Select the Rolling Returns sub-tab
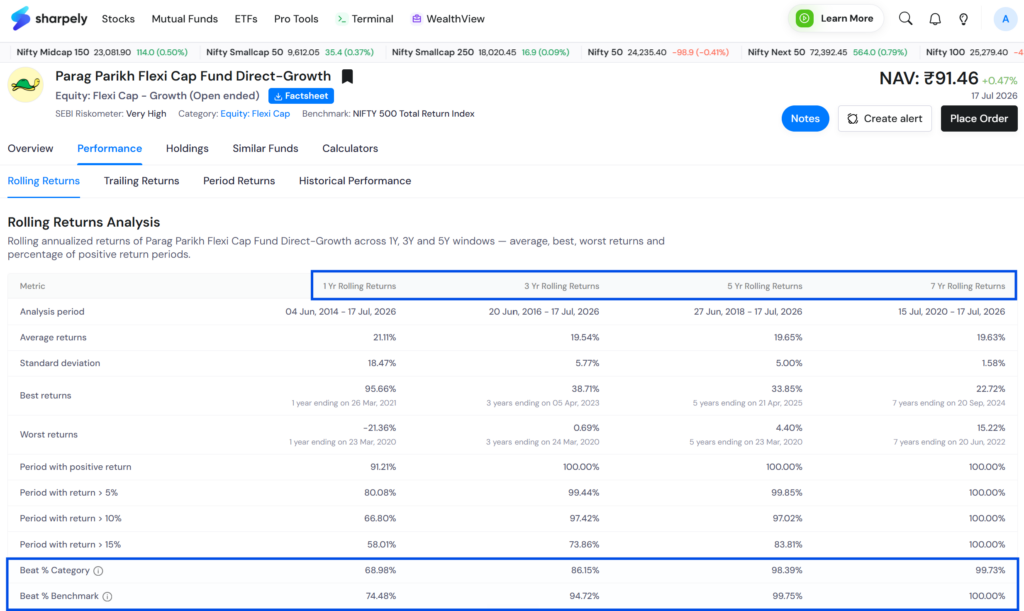 (44, 181)
